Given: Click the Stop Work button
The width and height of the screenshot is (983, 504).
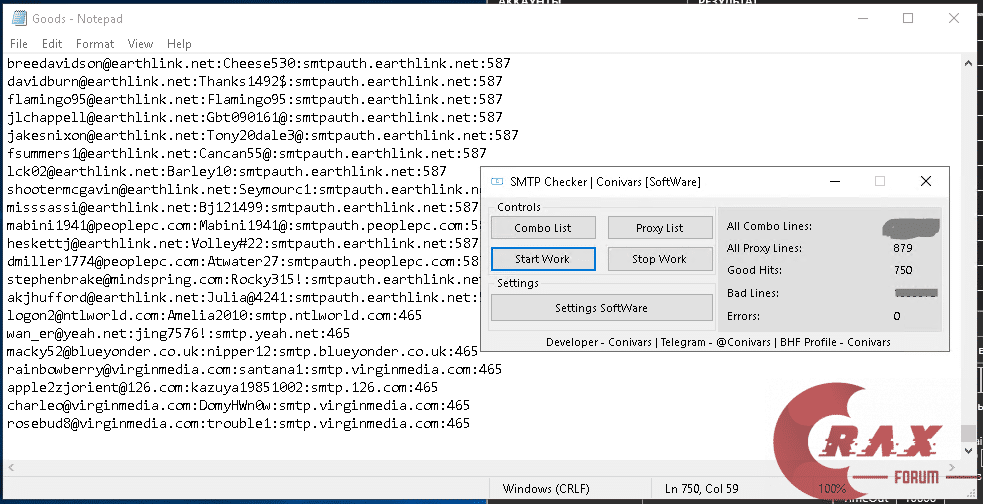Looking at the screenshot, I should (x=660, y=259).
